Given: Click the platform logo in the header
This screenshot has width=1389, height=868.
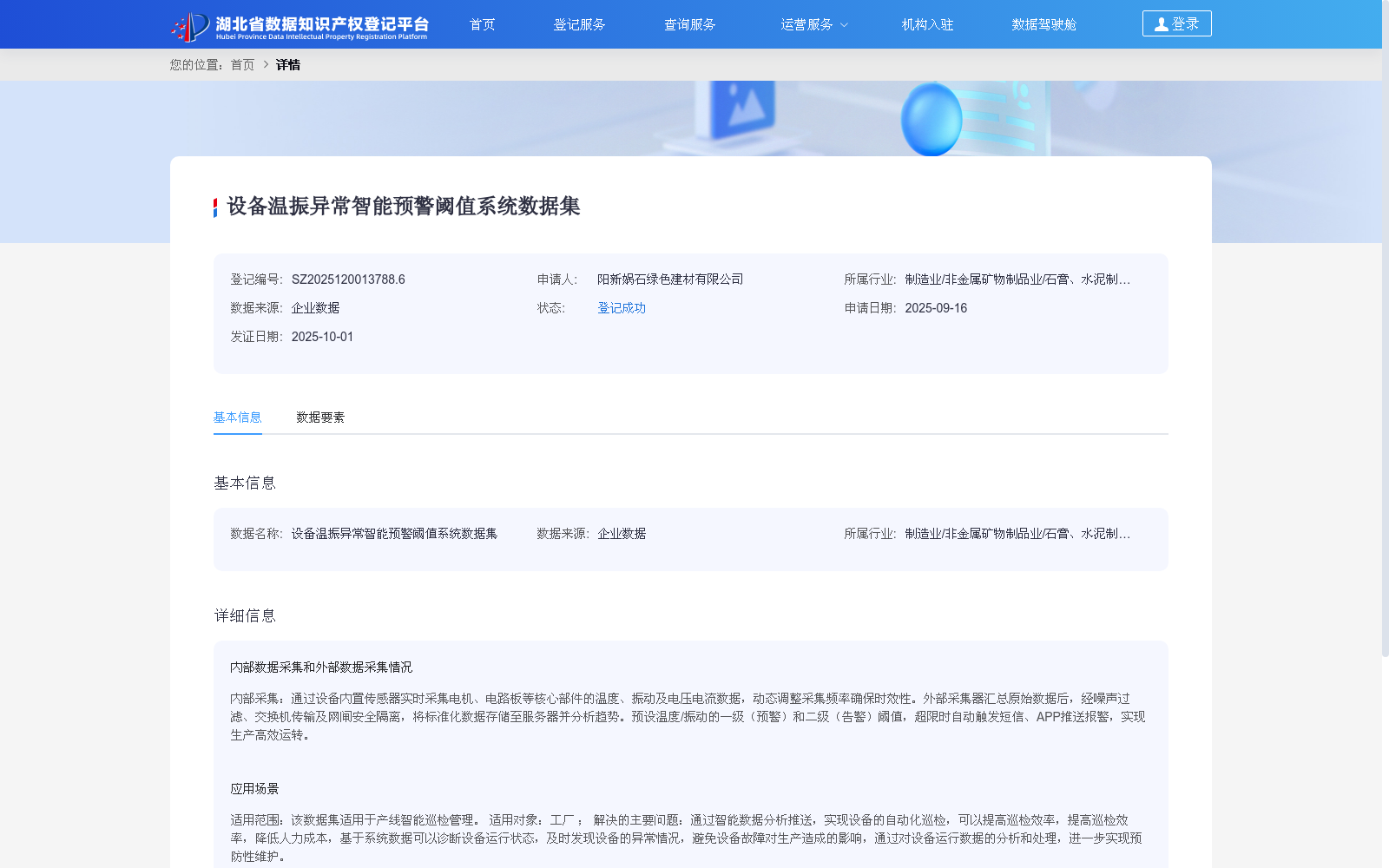Looking at the screenshot, I should tap(300, 26).
